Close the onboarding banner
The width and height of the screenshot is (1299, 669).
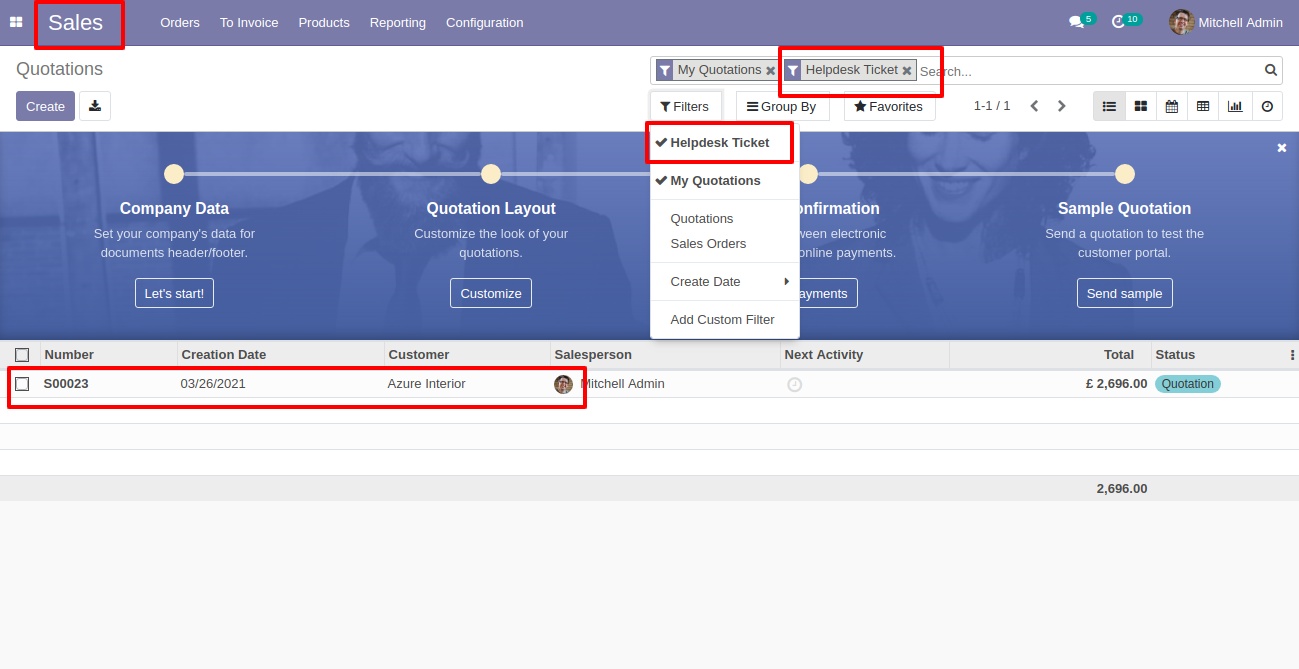coord(1282,148)
